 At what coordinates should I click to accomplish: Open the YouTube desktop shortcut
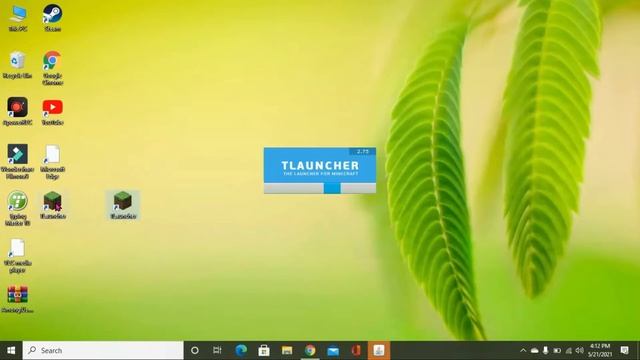(x=53, y=112)
